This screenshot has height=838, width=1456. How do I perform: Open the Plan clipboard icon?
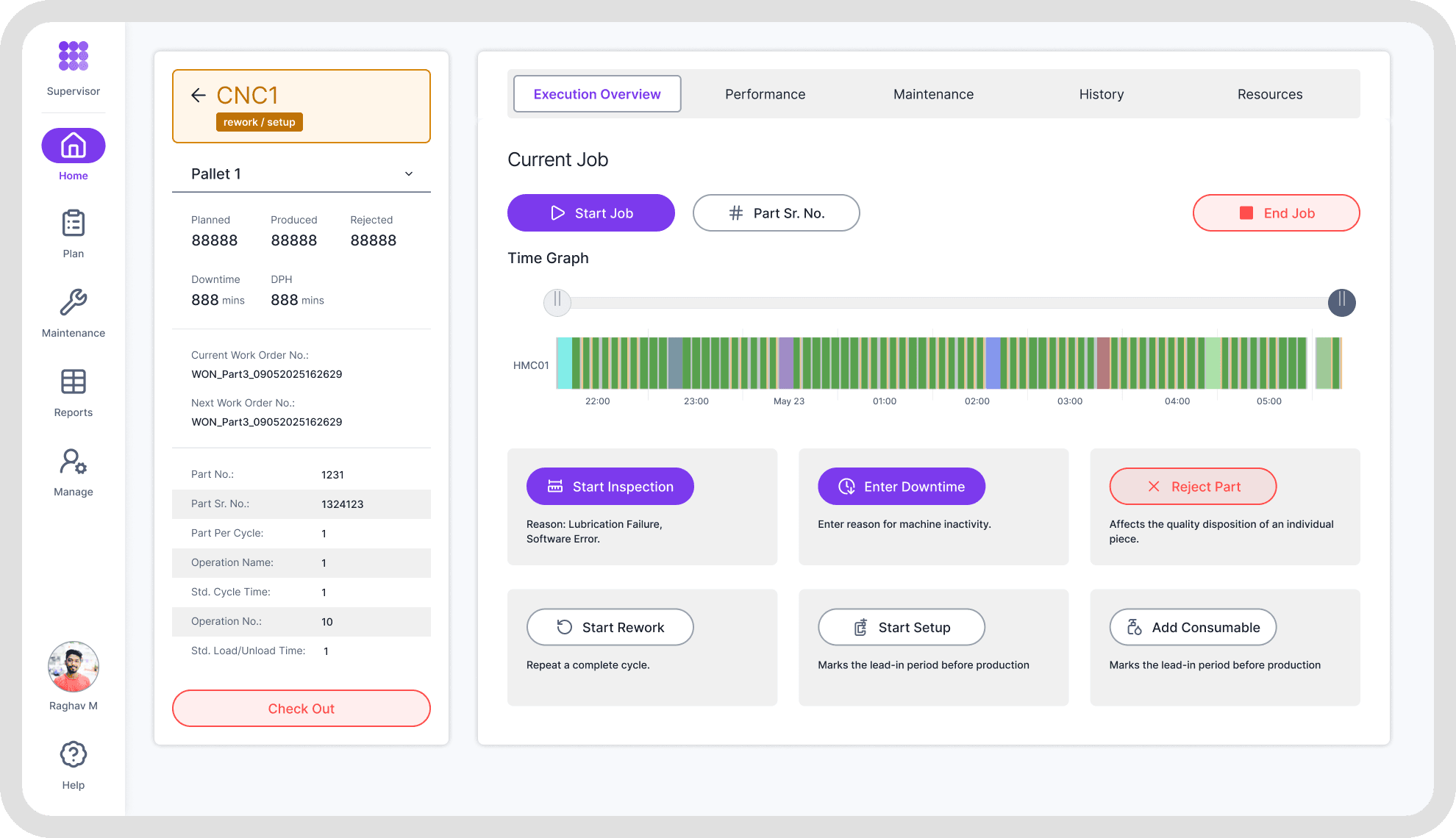pos(74,223)
